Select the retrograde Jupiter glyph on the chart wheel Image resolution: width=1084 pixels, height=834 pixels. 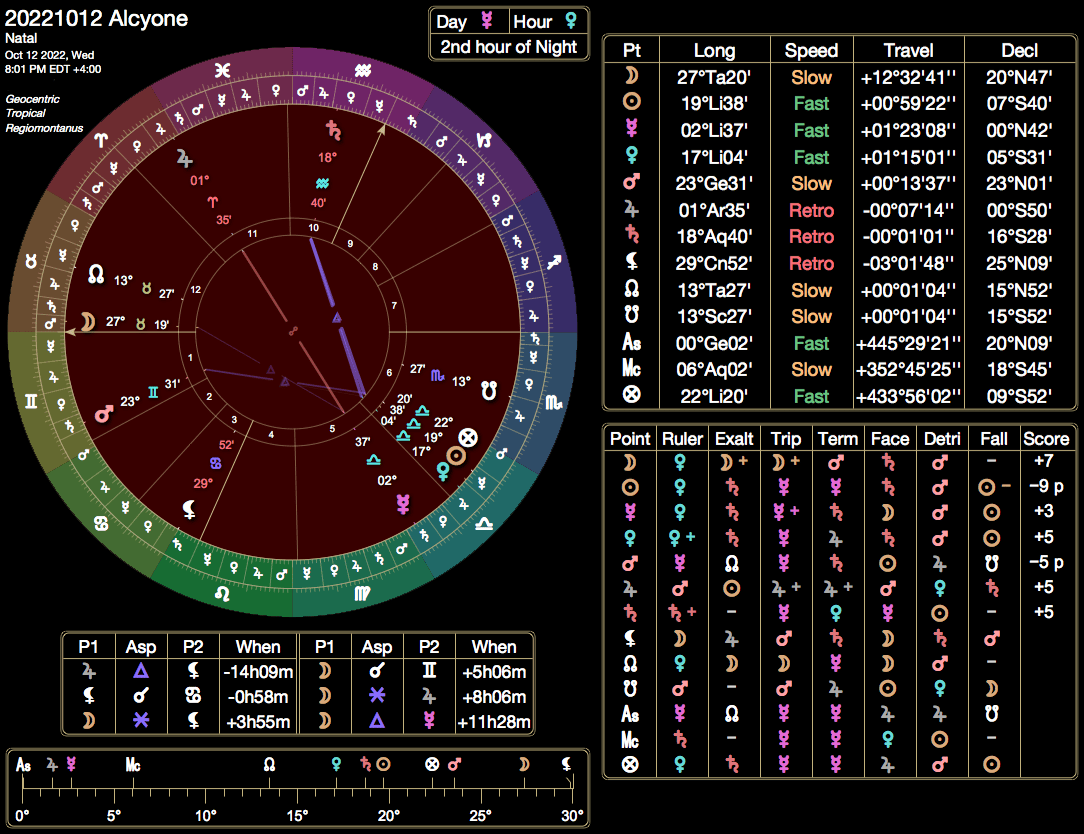coord(184,156)
